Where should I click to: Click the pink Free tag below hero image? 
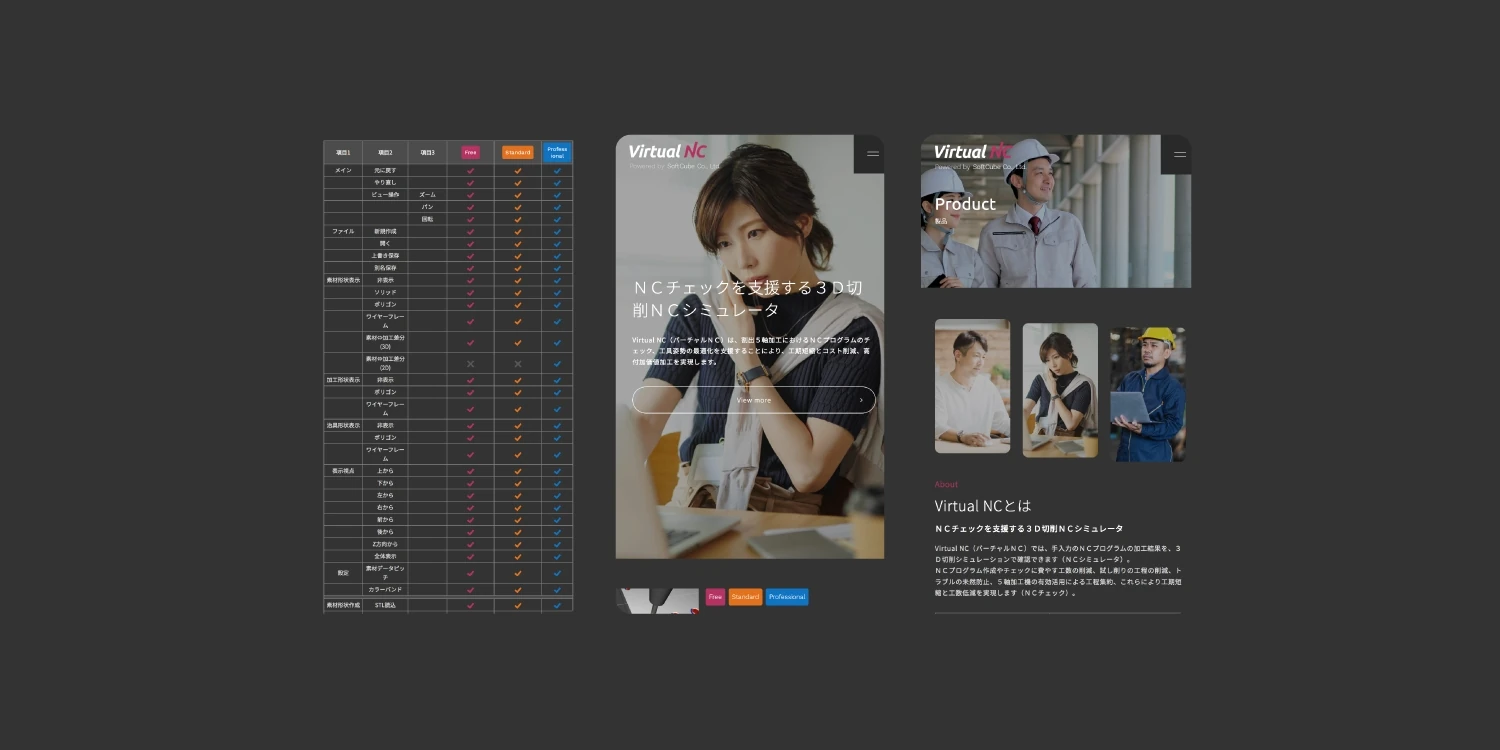(x=715, y=597)
